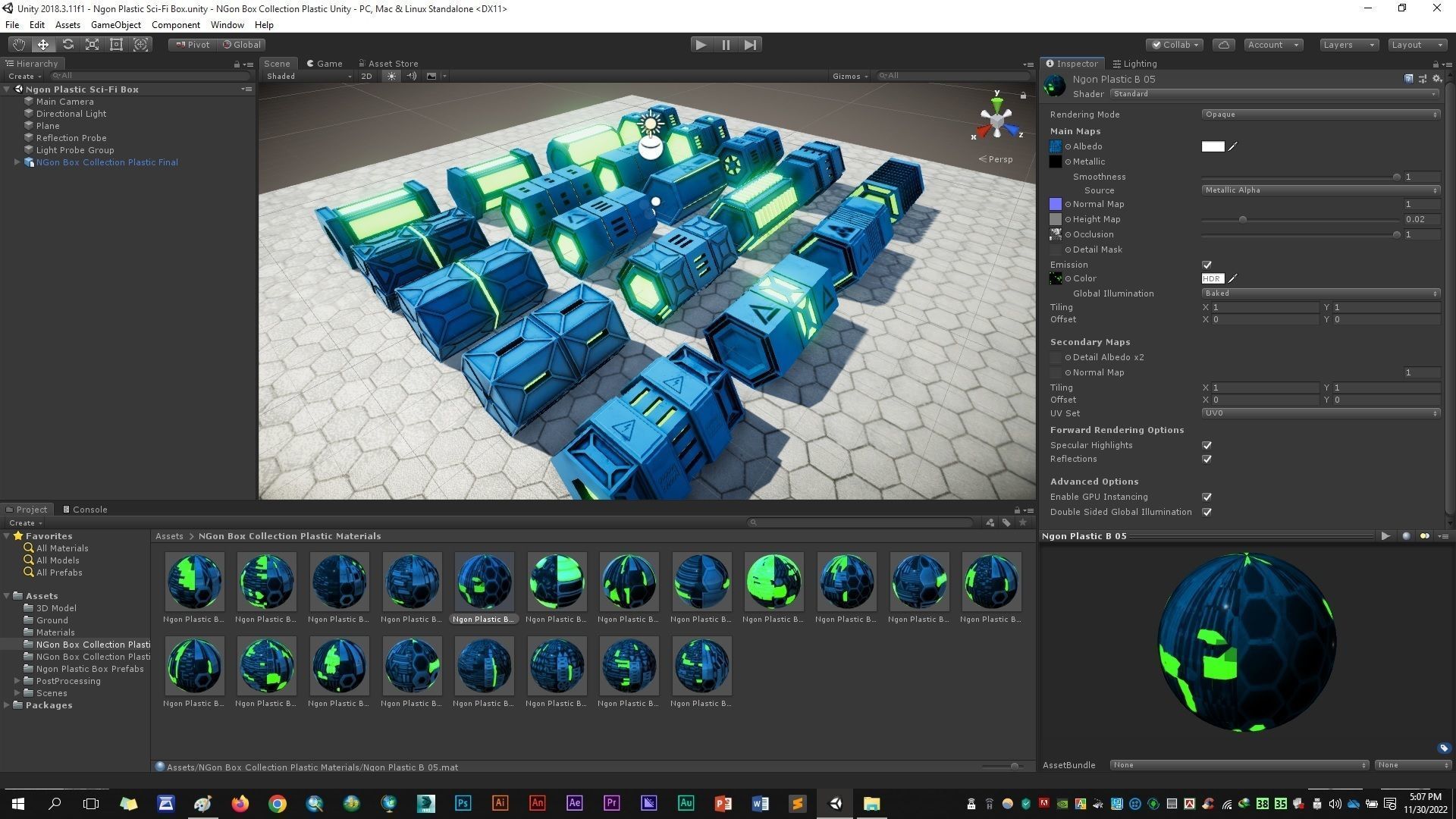Open the Layout button
1456x819 pixels.
1417,45
